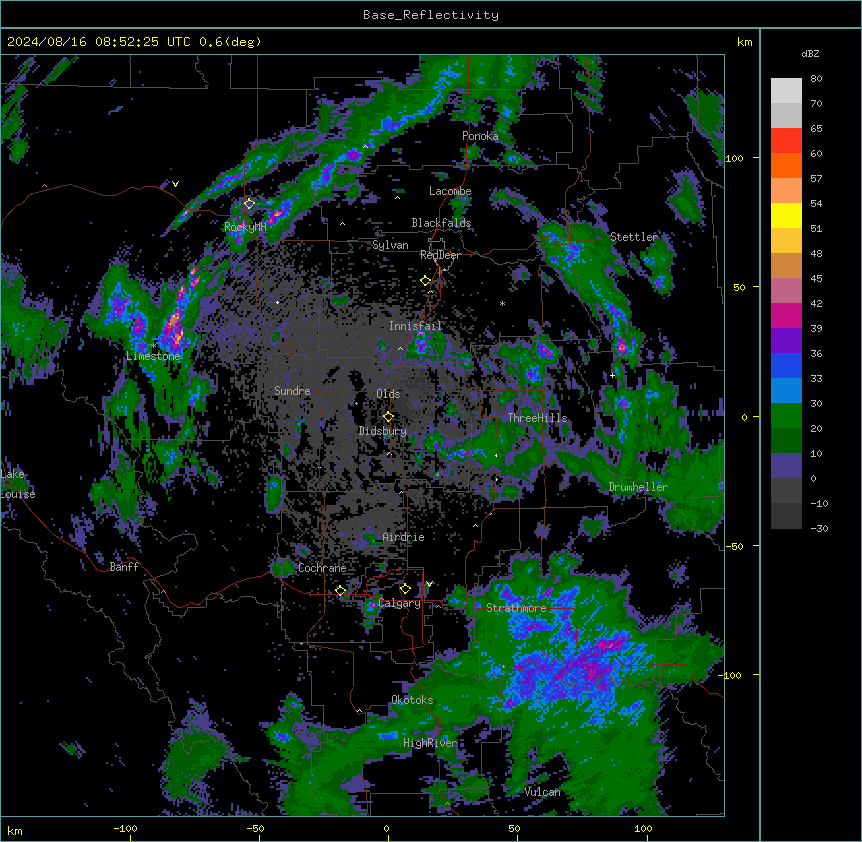Click the Drumheller city label
Screen dimensions: 862x842
click(x=638, y=487)
